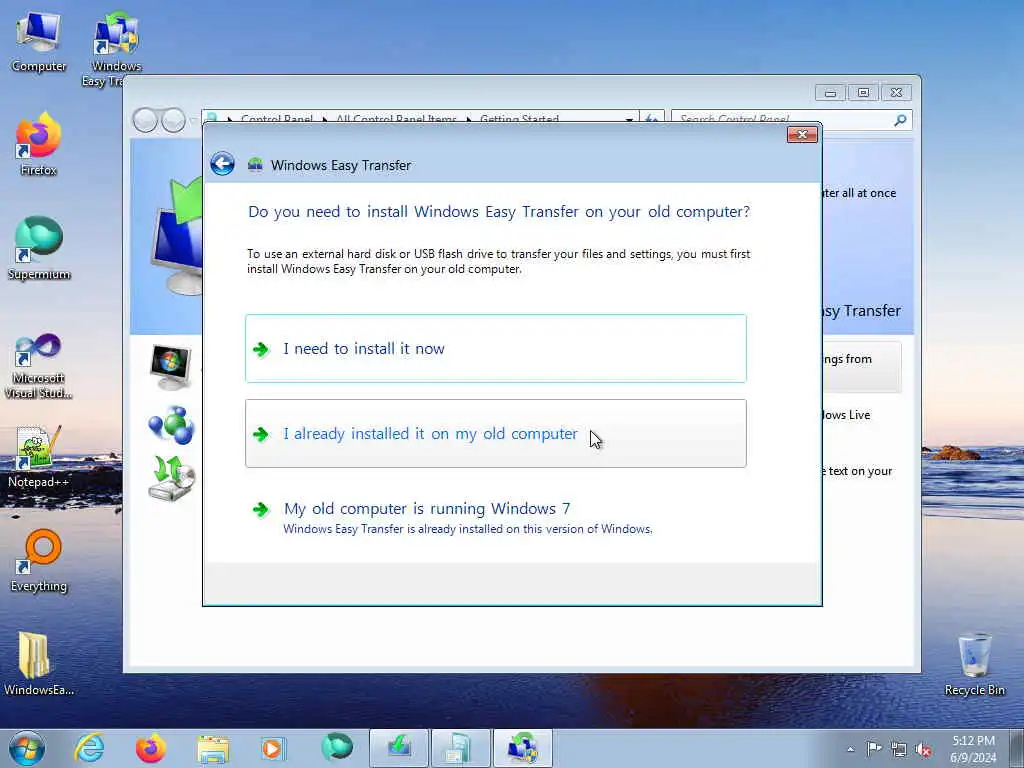Screen dimensions: 1024x768
Task: Open the Microsoft Visual Studio desktop shortcut
Action: coord(39,366)
